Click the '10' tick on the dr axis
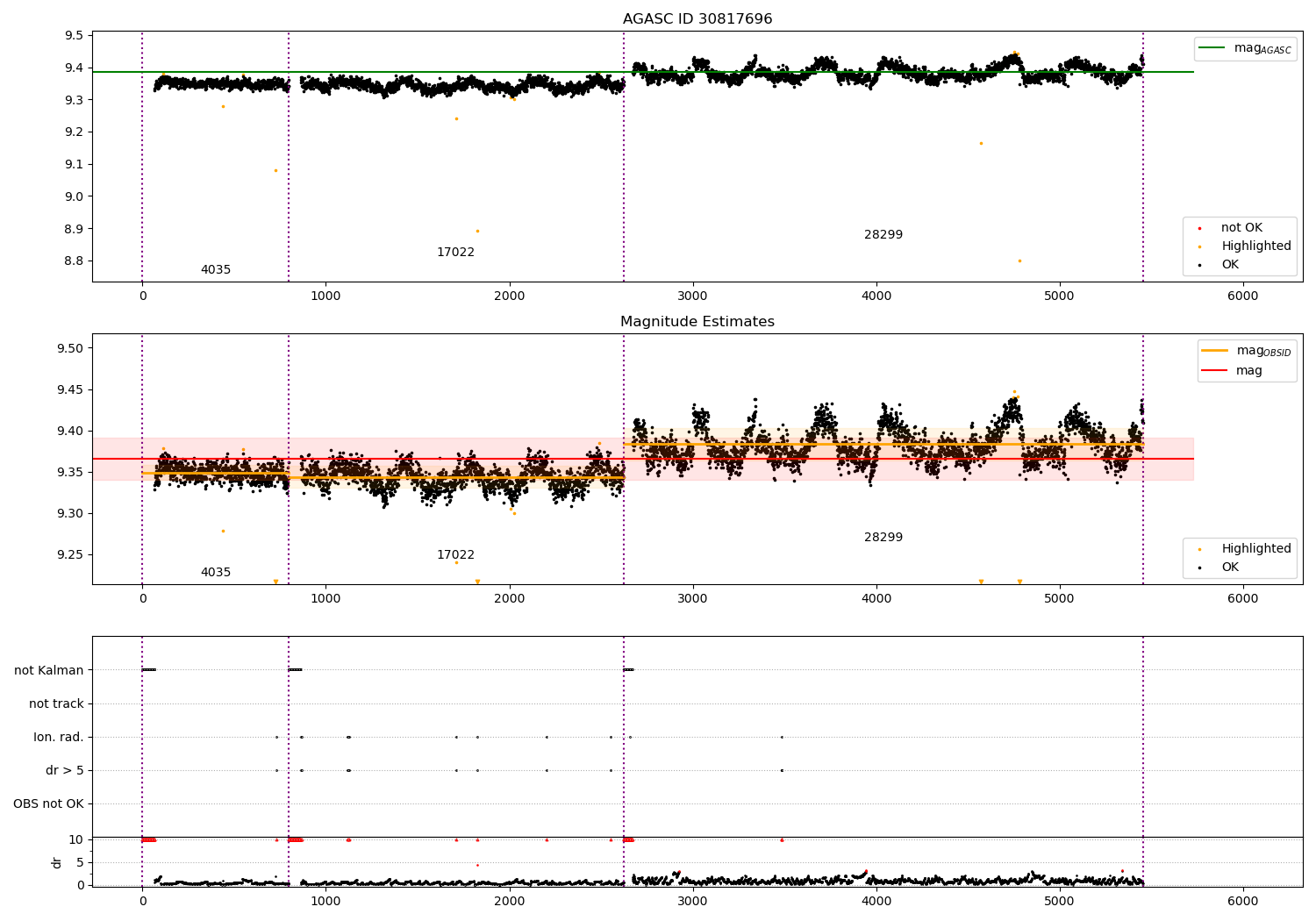 (76, 840)
